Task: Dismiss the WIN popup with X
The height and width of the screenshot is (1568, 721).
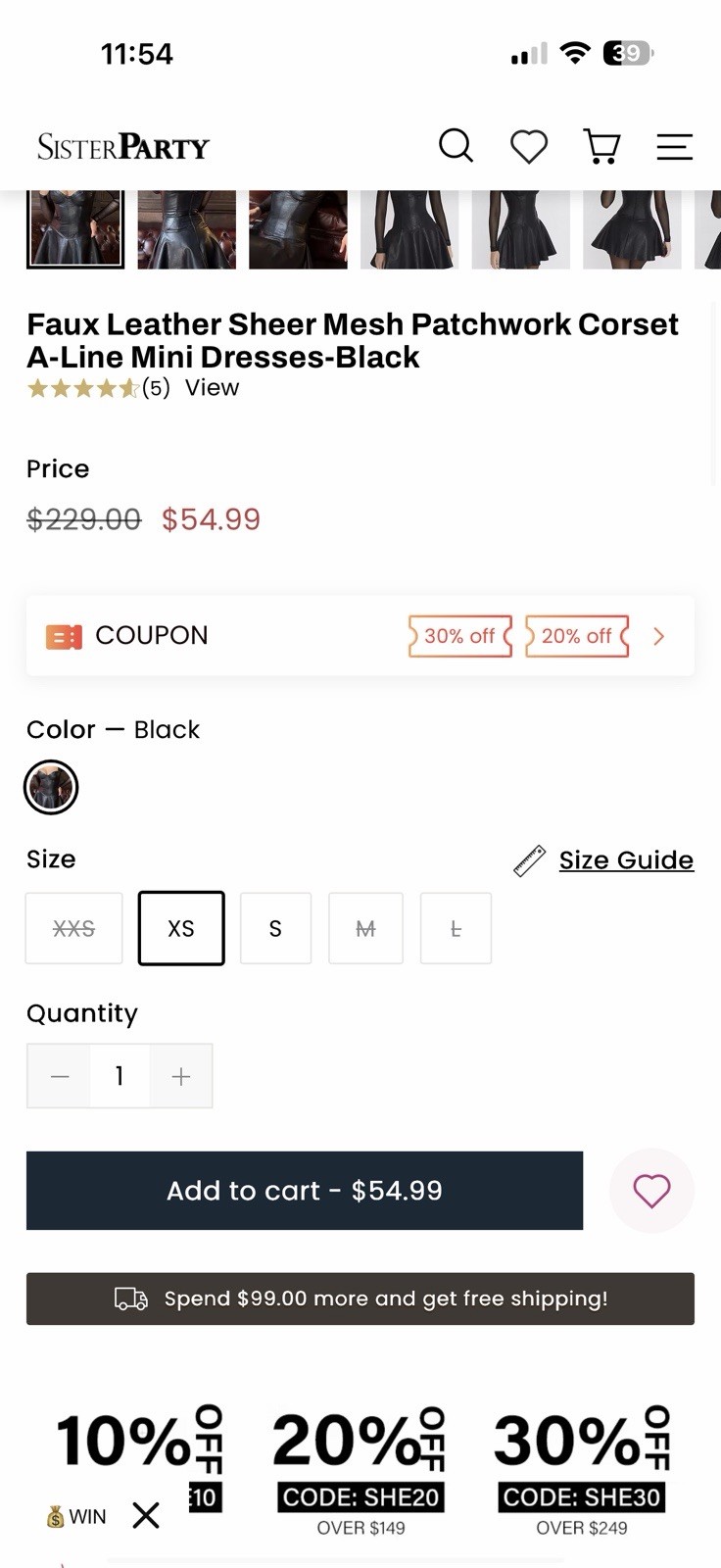Action: (146, 1515)
